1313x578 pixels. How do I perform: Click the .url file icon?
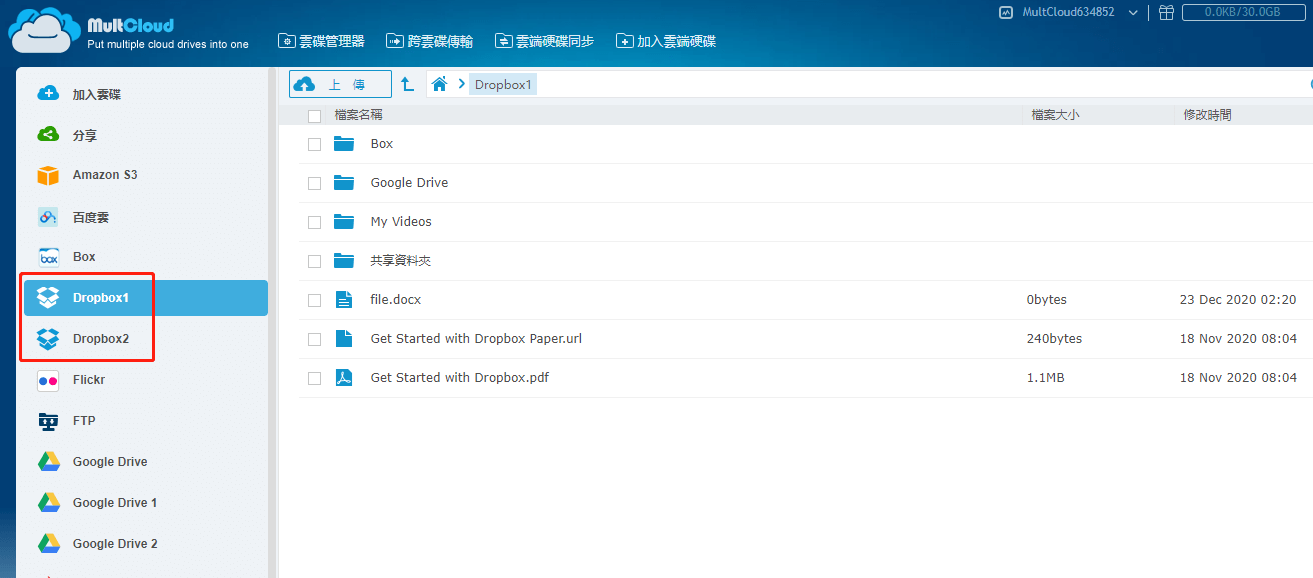[344, 338]
